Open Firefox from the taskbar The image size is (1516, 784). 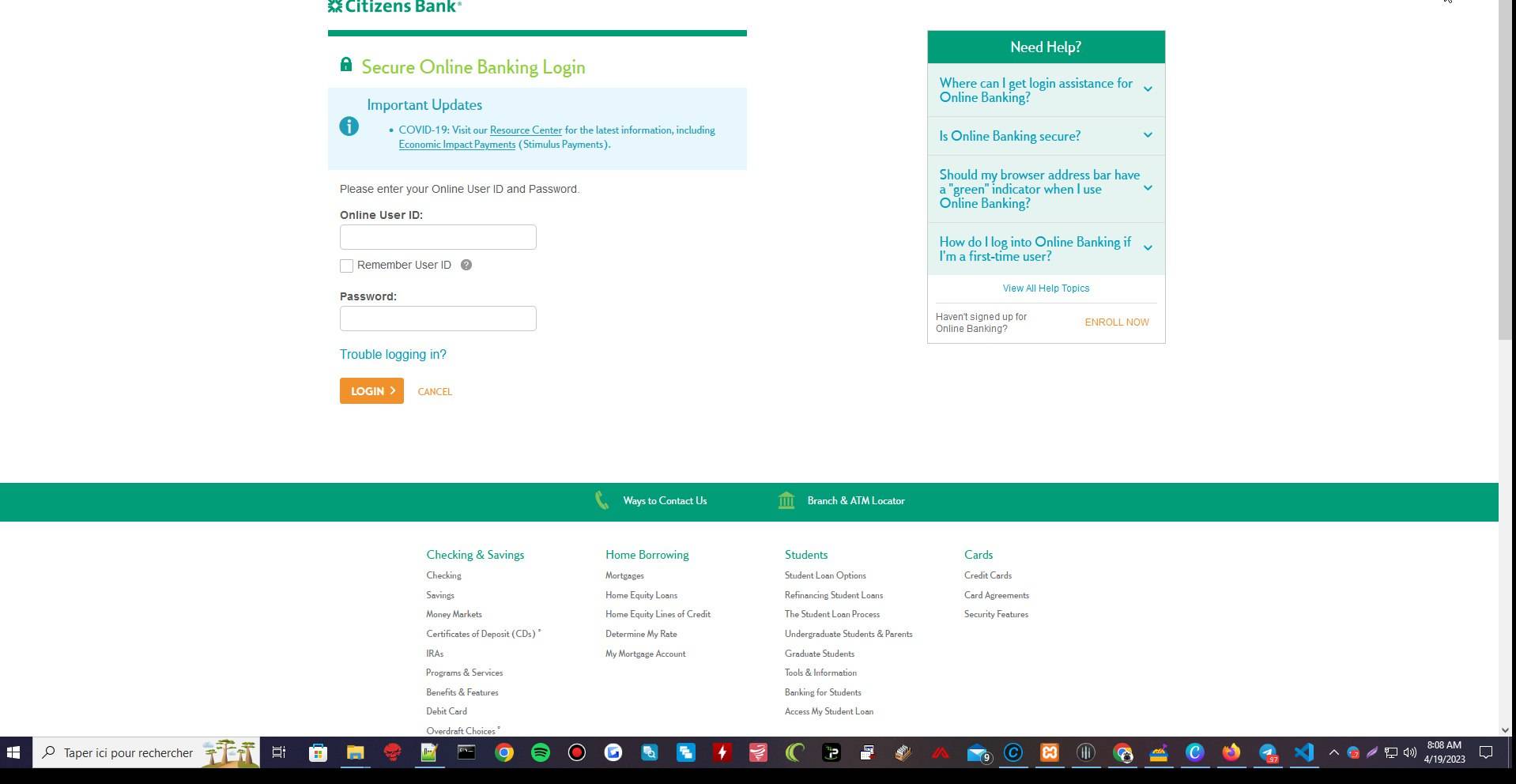pyautogui.click(x=1231, y=753)
